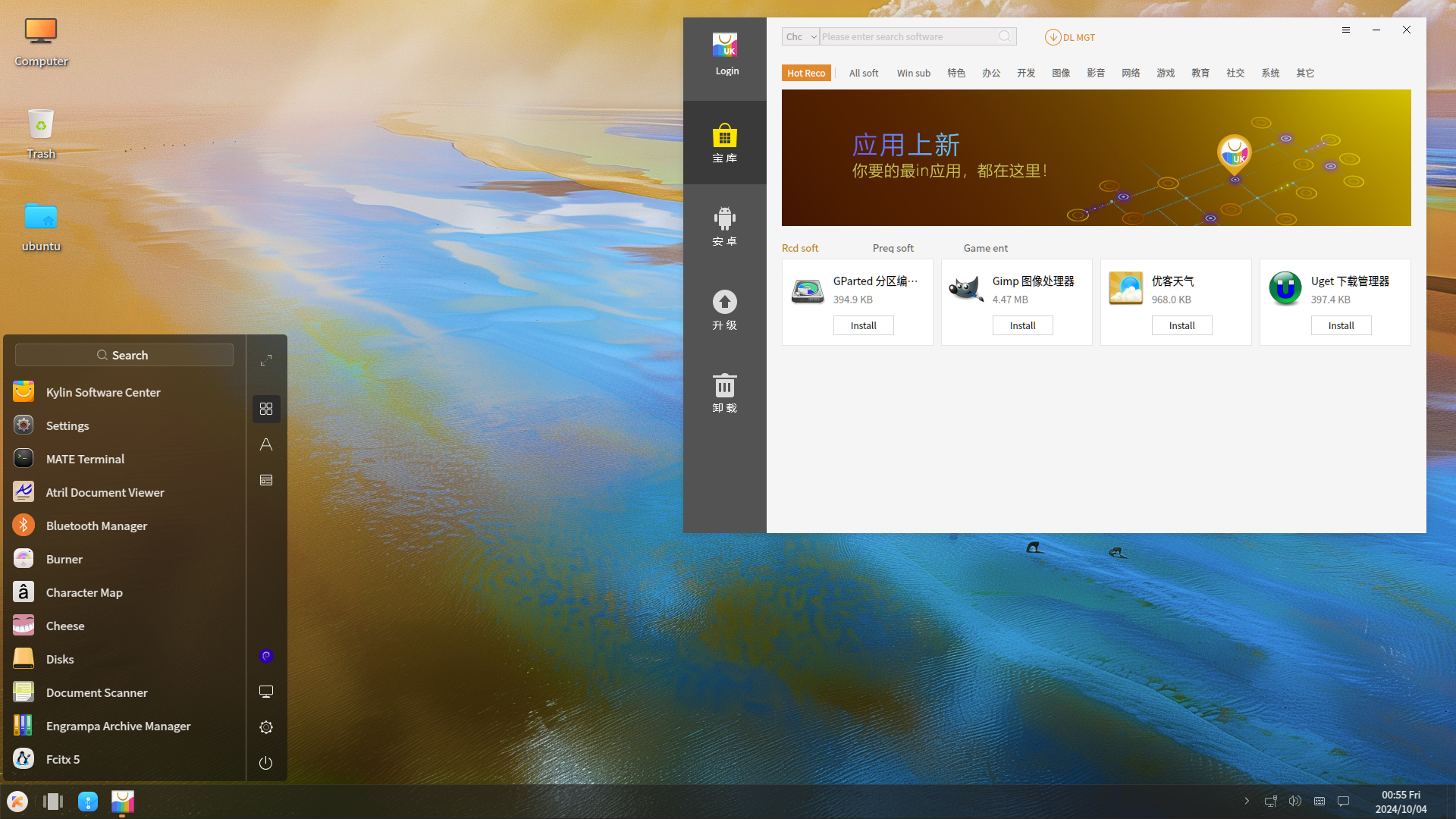Switch to the Win sub tab
This screenshot has width=1456, height=819.
point(914,73)
